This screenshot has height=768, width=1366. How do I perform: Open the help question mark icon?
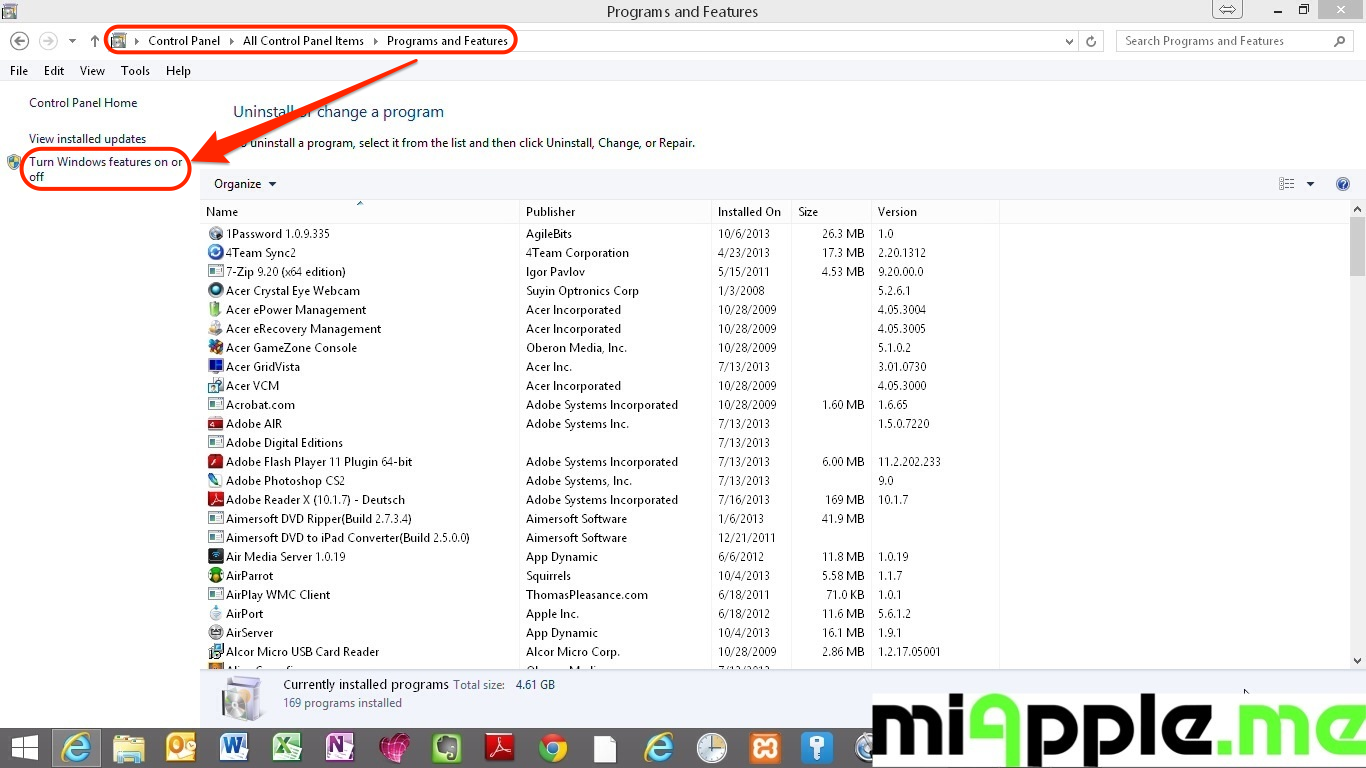[x=1343, y=184]
